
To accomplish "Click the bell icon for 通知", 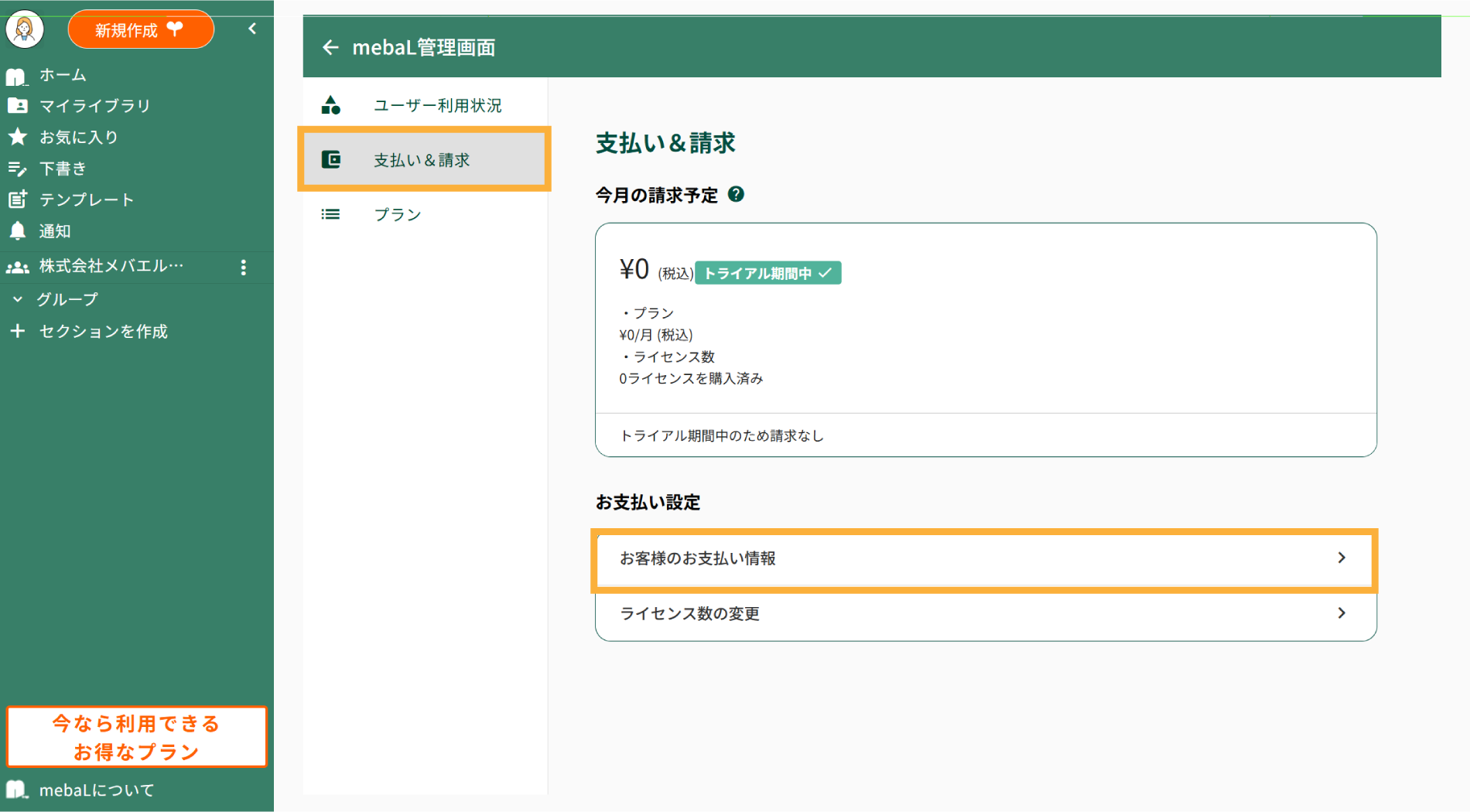I will click(x=17, y=231).
